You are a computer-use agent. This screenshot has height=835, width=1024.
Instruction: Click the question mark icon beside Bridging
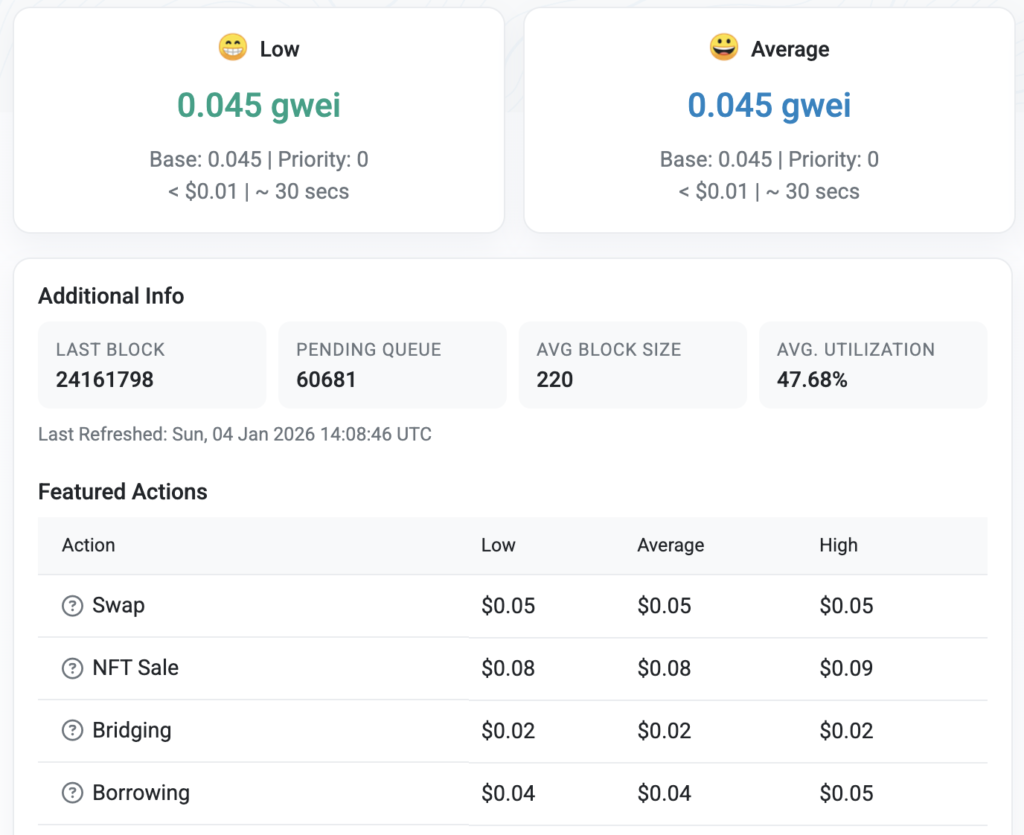click(x=72, y=731)
